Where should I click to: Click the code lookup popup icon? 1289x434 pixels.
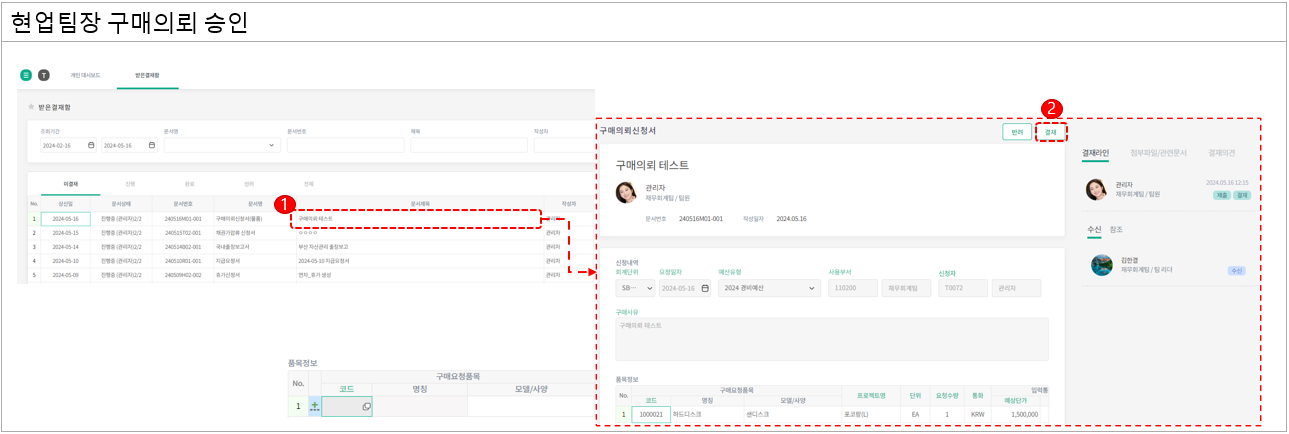pos(366,407)
